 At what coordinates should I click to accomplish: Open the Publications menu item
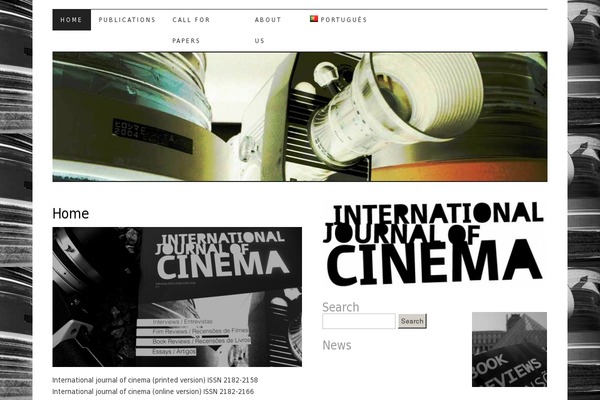[127, 20]
